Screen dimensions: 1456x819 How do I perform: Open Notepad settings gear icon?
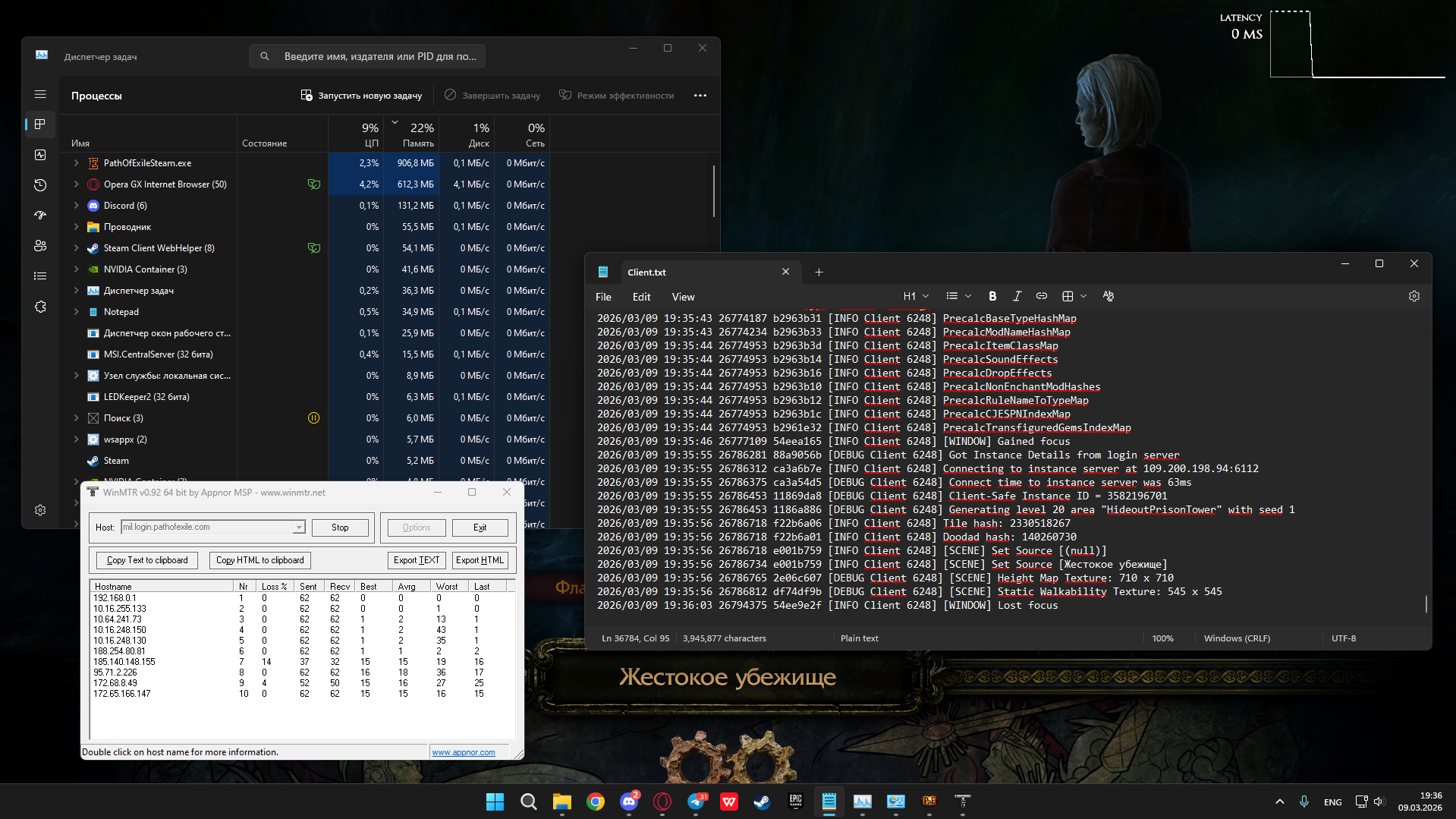point(1414,296)
